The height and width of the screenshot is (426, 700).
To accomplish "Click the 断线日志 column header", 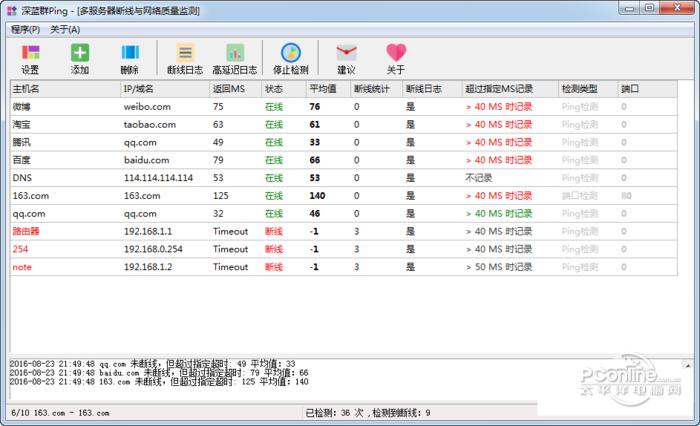I will [x=432, y=89].
